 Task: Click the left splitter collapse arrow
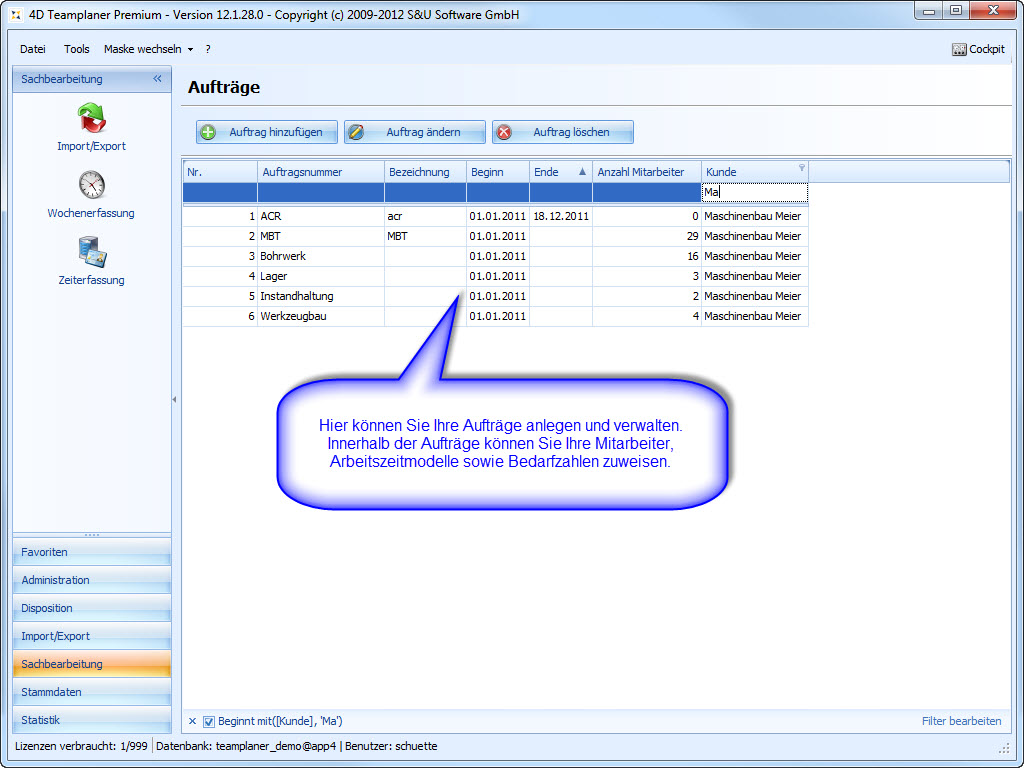pos(174,399)
